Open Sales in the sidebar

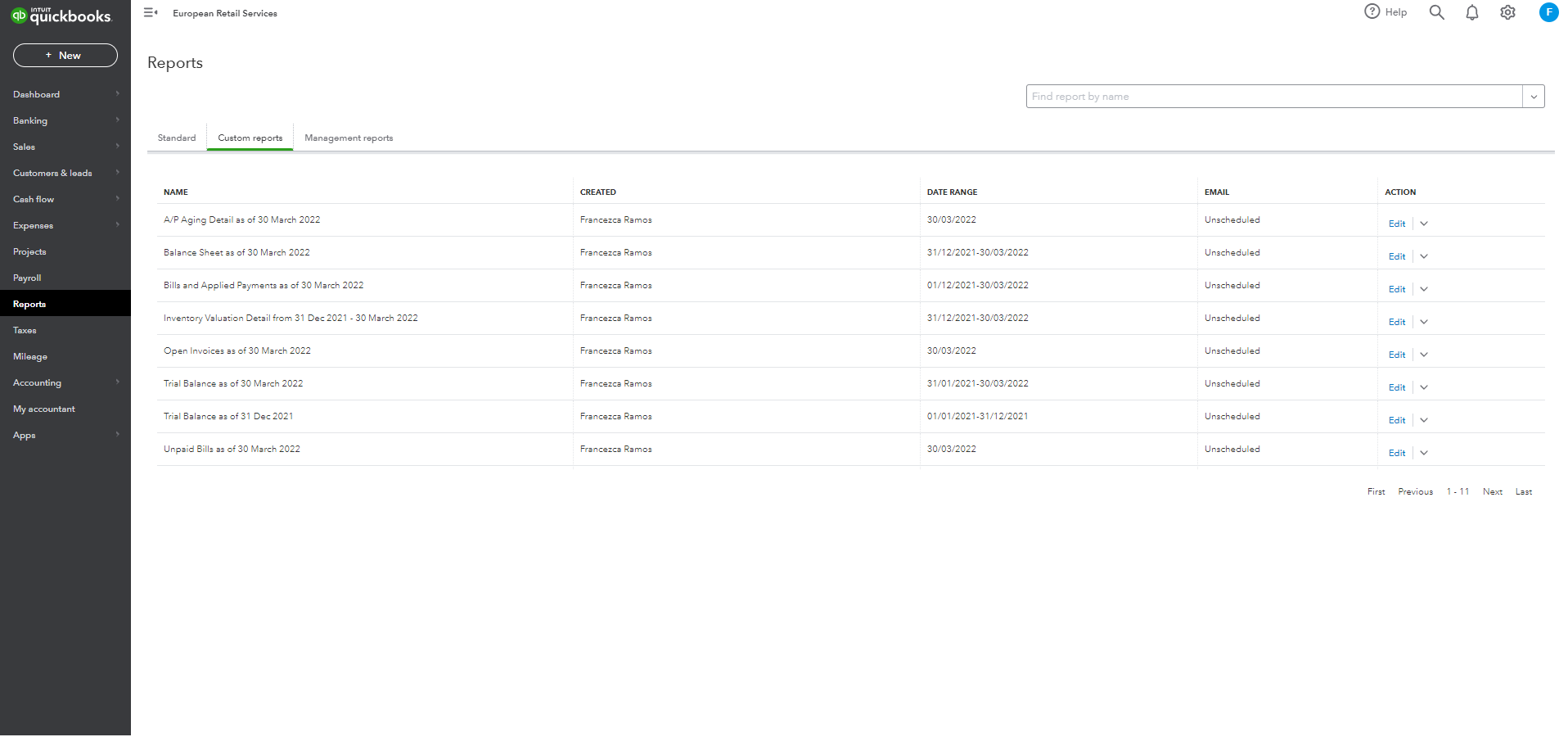(65, 147)
